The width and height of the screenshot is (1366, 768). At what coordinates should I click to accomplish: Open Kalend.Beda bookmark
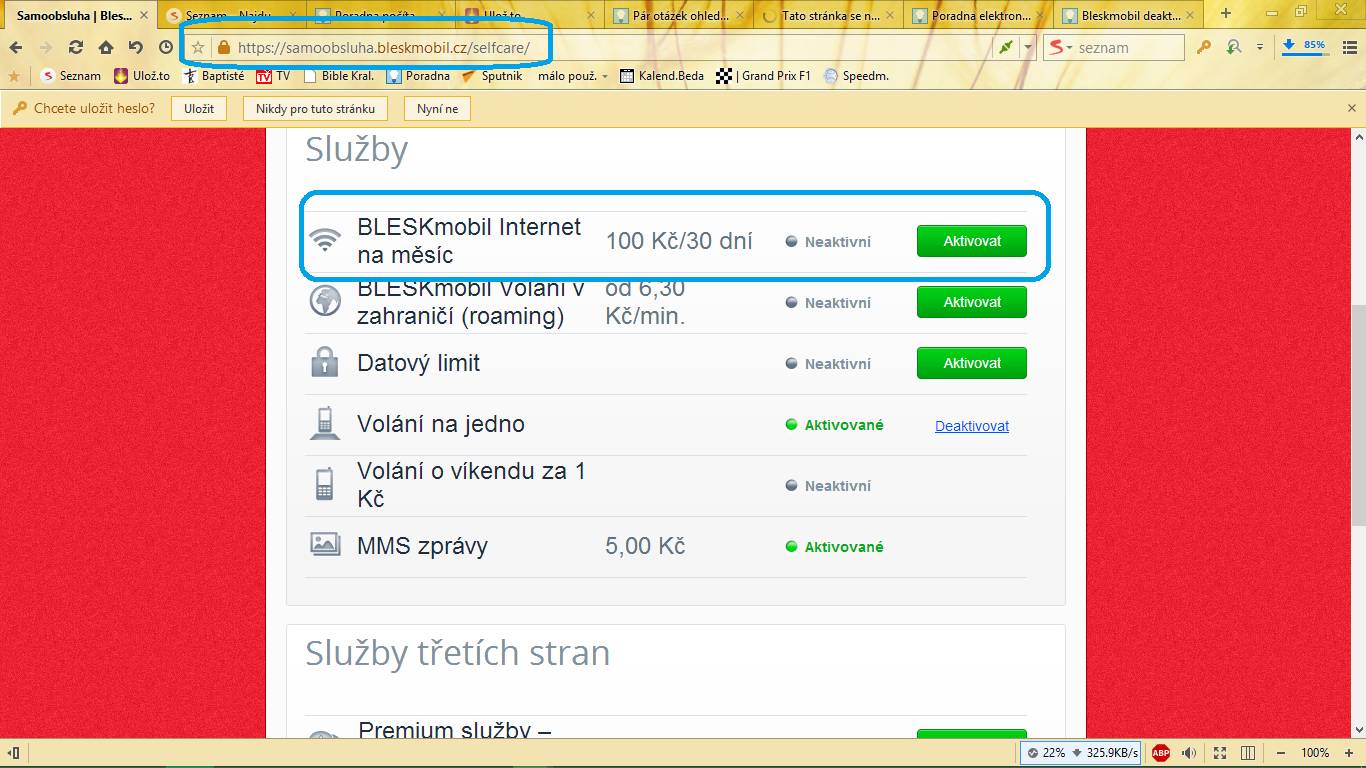662,76
